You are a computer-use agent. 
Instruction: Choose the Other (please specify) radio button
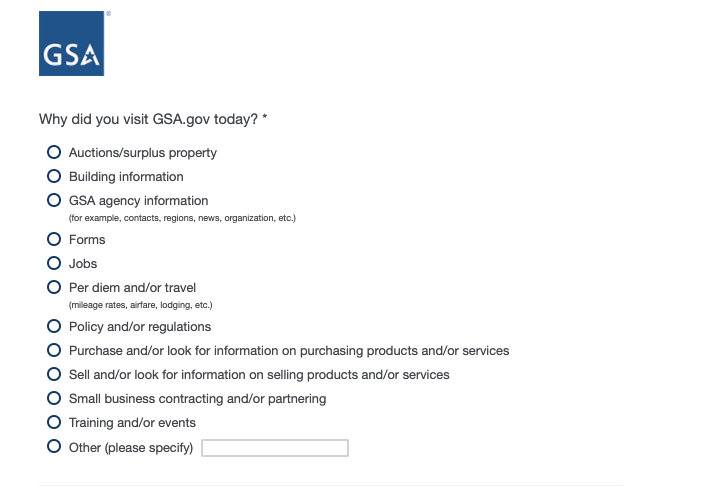pyautogui.click(x=54, y=447)
